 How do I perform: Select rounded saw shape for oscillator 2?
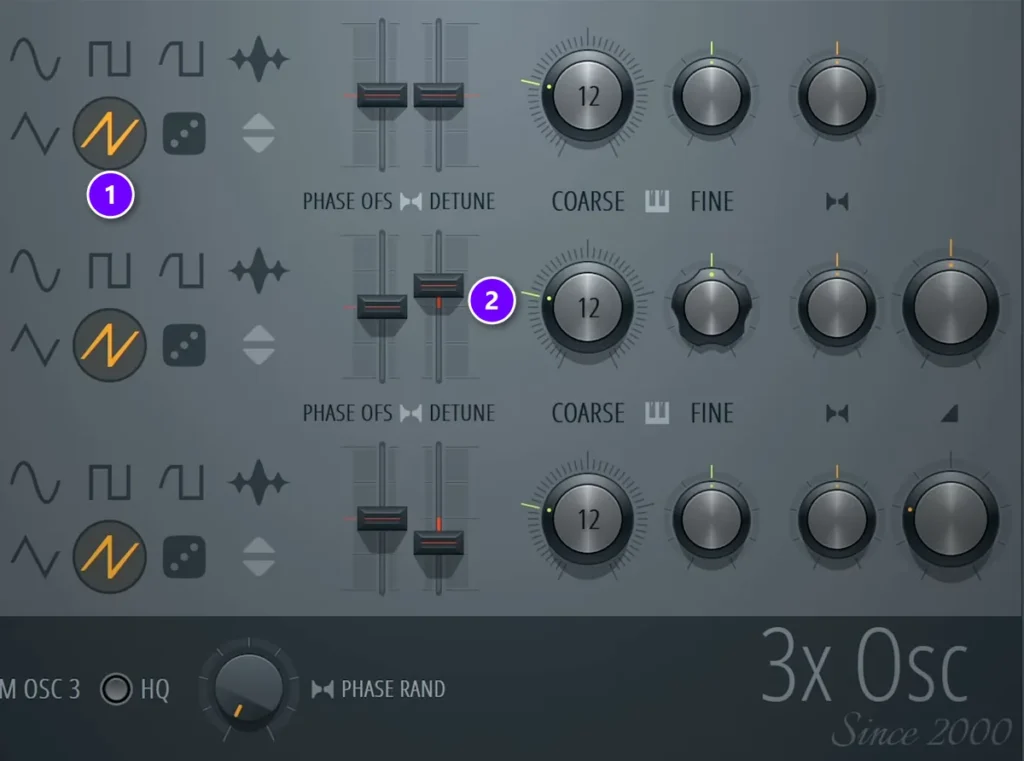click(182, 270)
